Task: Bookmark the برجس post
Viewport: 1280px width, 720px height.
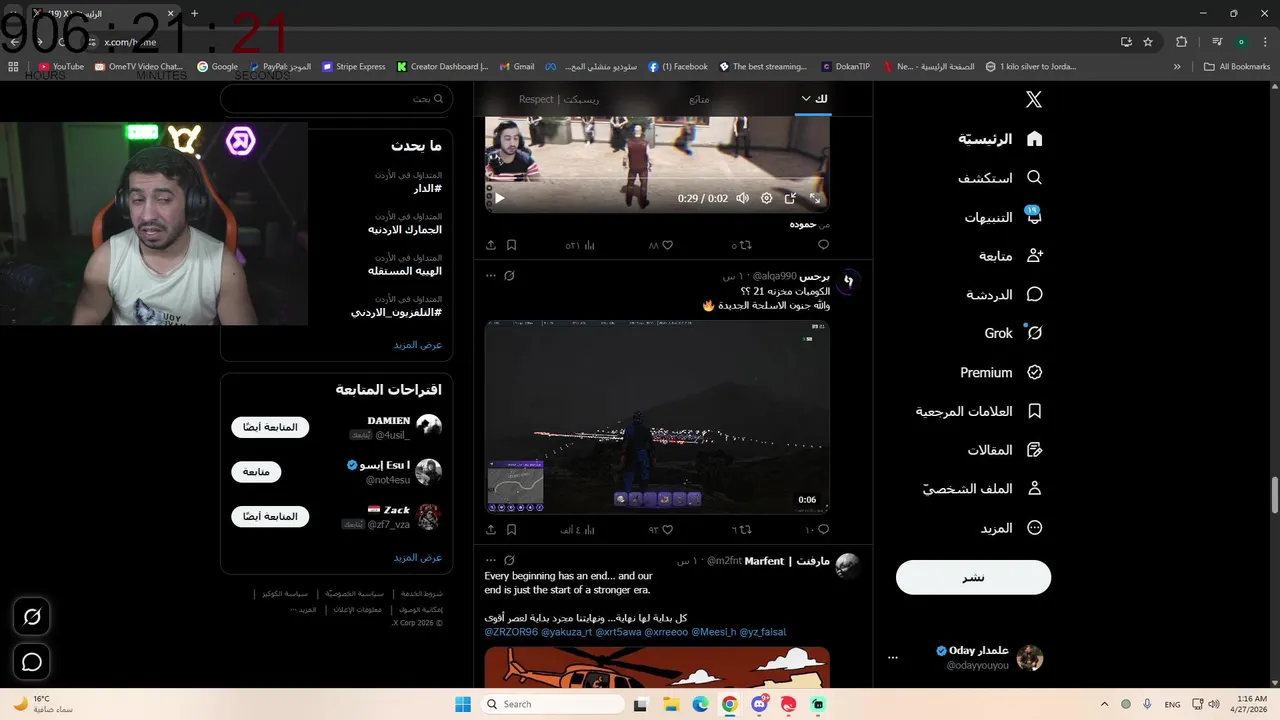Action: coord(511,529)
